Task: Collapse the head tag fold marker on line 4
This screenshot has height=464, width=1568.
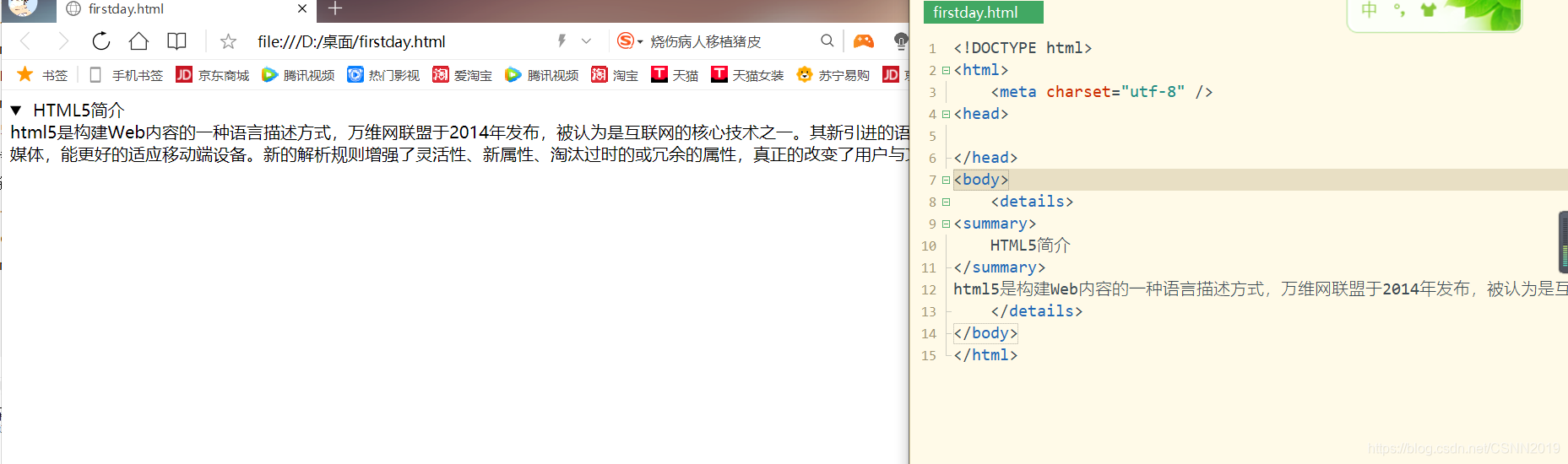Action: [946, 114]
